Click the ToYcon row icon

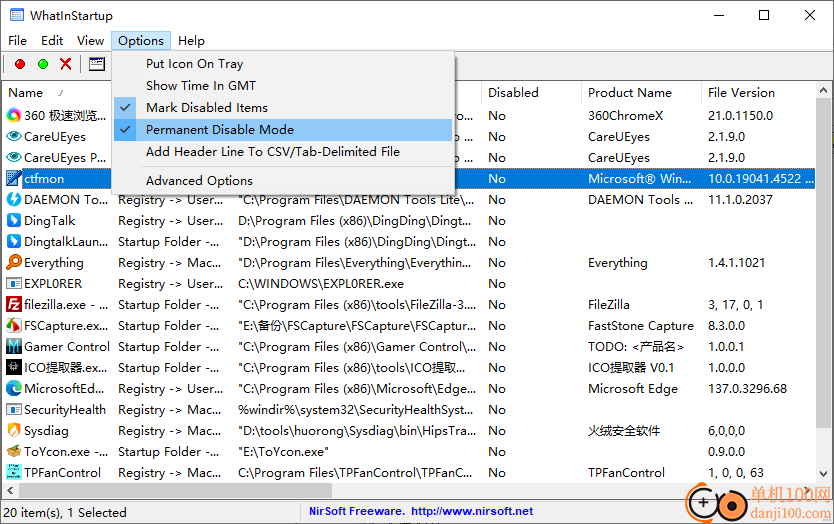(13, 452)
